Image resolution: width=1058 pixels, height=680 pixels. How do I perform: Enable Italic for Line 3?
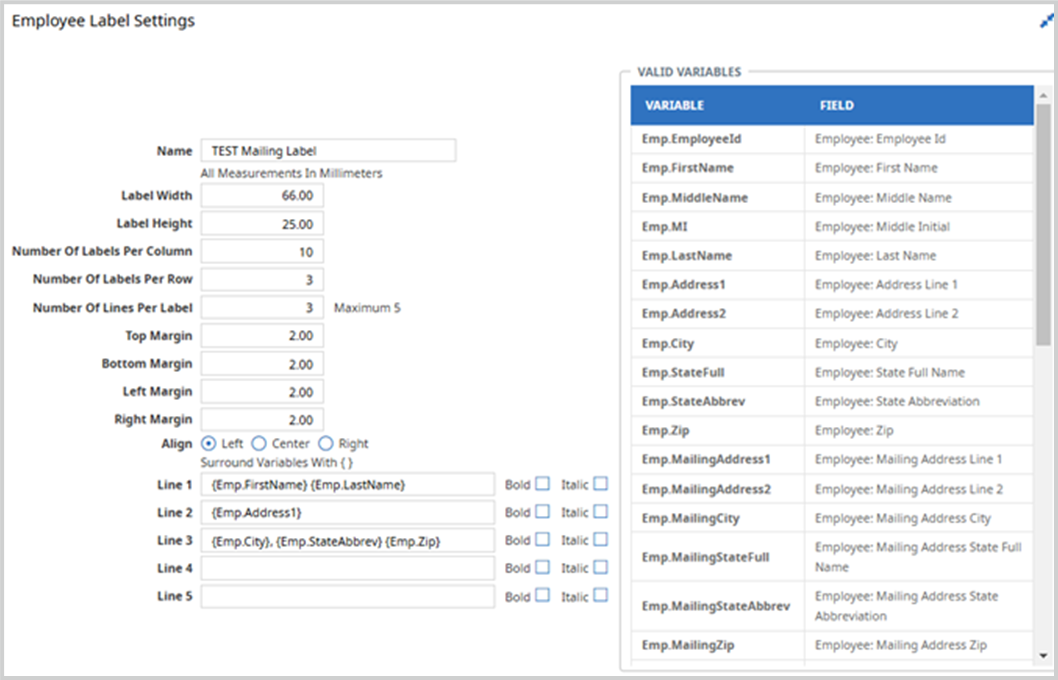[x=601, y=540]
